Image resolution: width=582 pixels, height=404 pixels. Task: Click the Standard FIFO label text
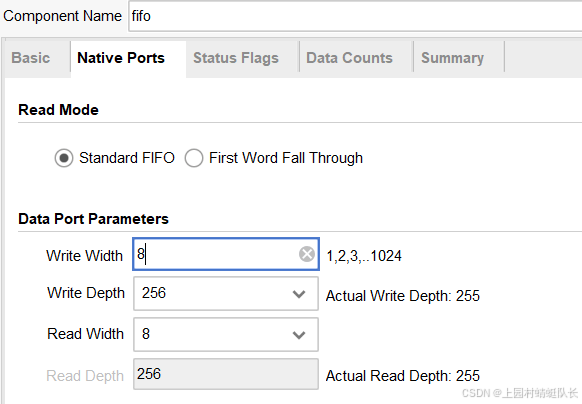click(x=127, y=158)
